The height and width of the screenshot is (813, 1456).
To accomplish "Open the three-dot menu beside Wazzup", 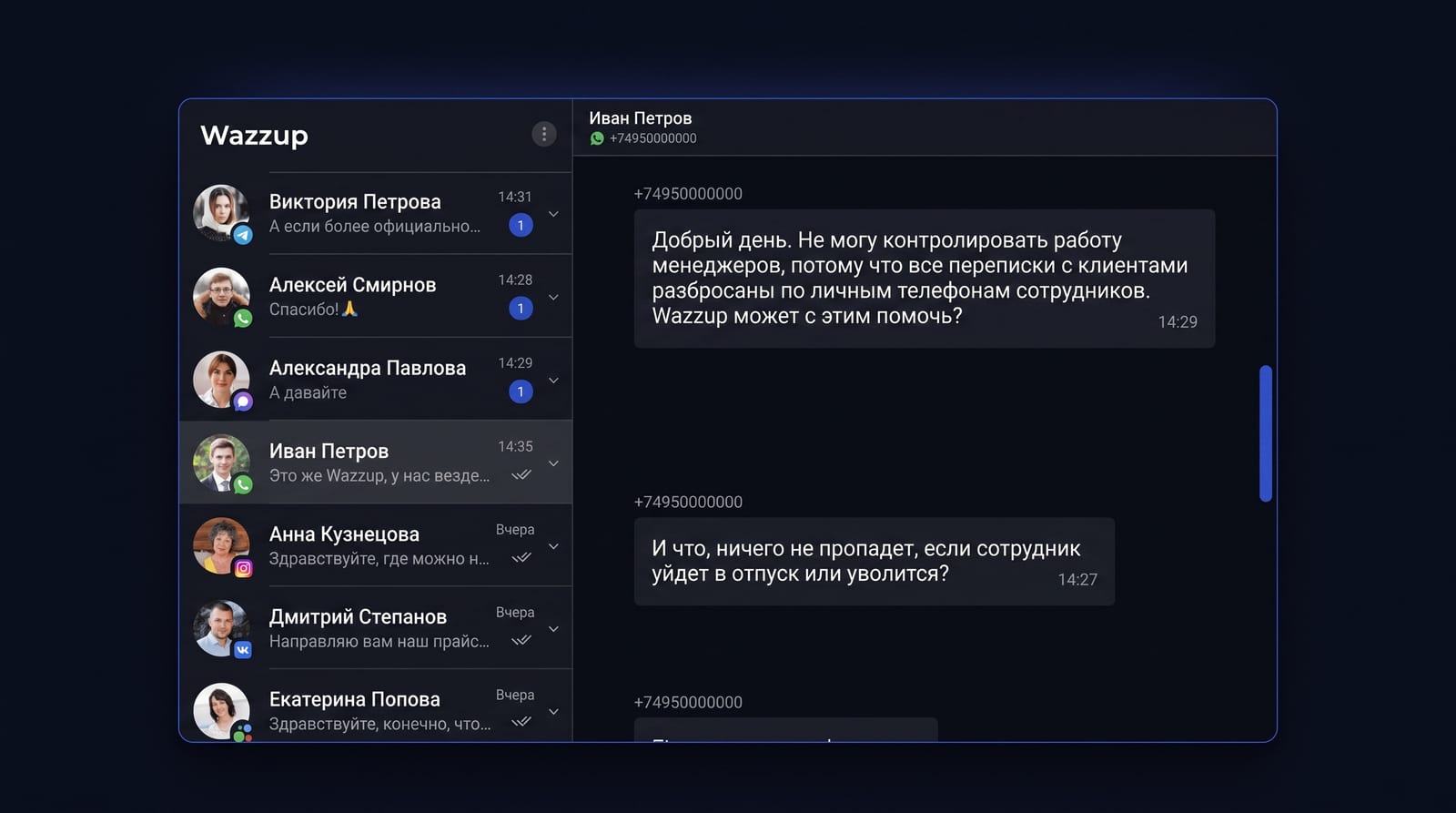I will tap(544, 134).
